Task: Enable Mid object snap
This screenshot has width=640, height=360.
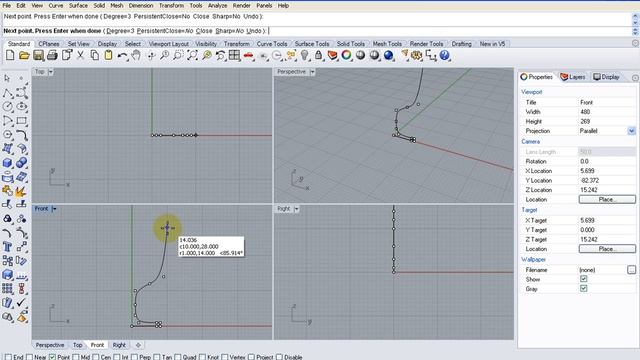Action: (x=76, y=357)
